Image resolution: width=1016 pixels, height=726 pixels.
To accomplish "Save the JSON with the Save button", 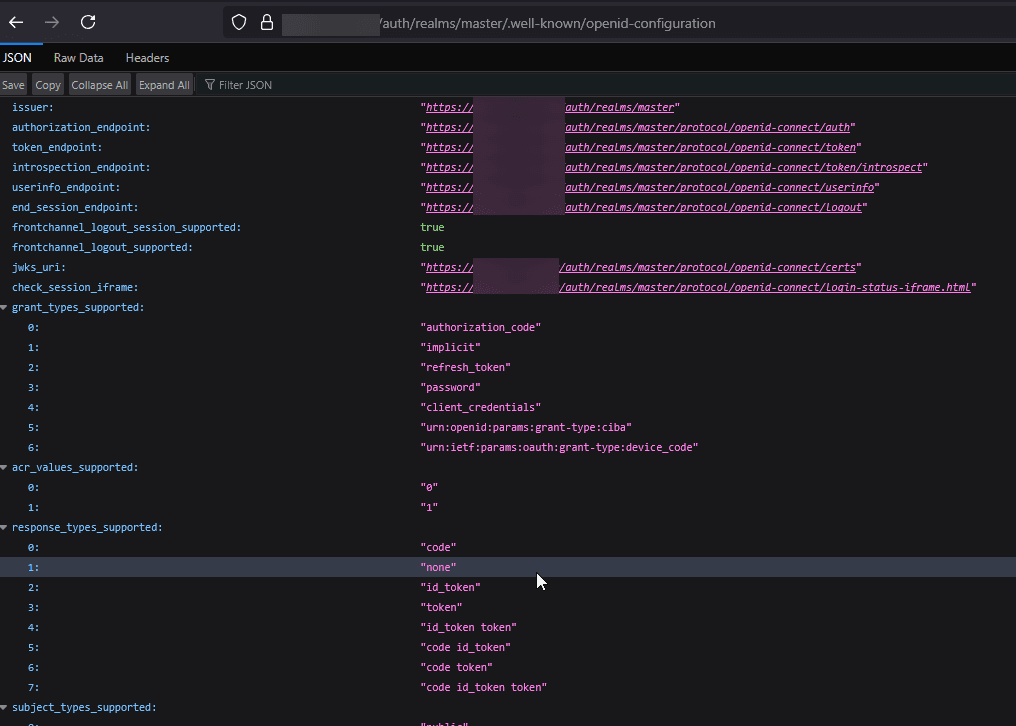I will [x=13, y=85].
